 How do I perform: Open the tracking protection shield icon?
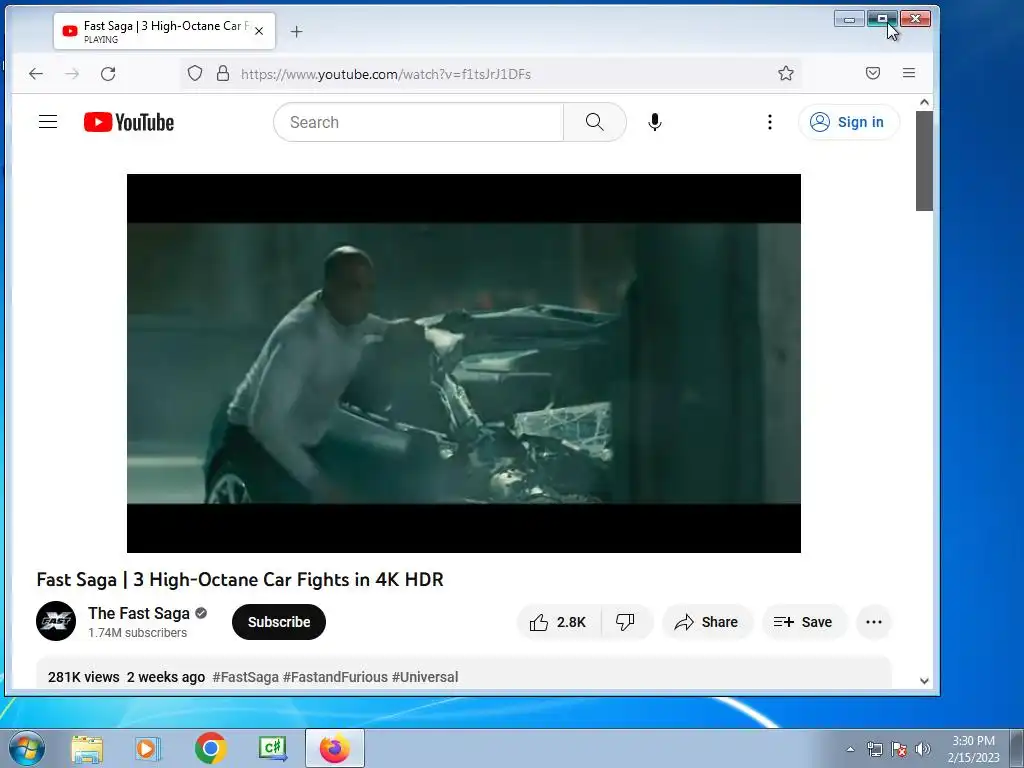[x=195, y=73]
